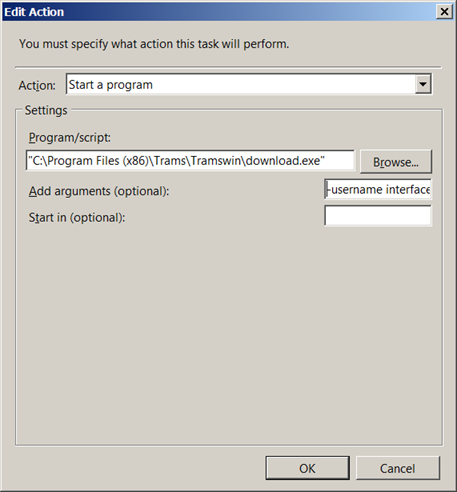Image resolution: width=457 pixels, height=492 pixels.
Task: Focus the empty Start in field
Action: click(378, 216)
